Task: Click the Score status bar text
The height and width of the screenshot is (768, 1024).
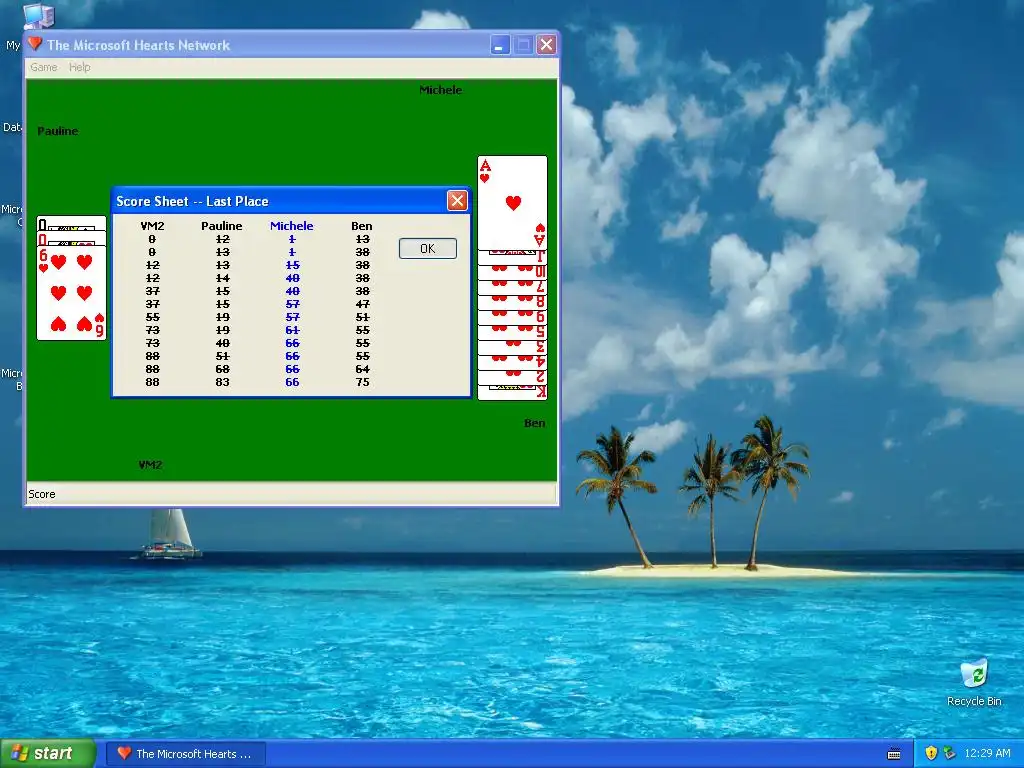Action: point(42,494)
